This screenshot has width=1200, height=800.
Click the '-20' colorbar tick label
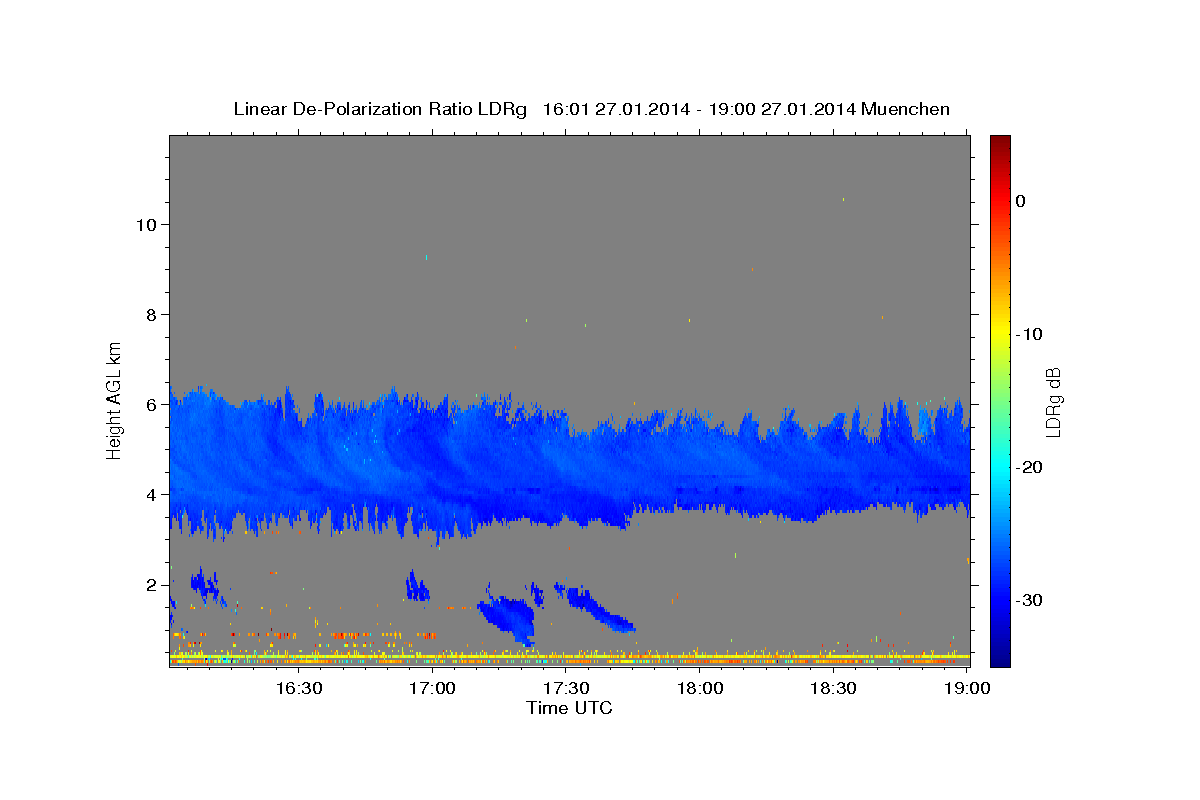click(1030, 467)
